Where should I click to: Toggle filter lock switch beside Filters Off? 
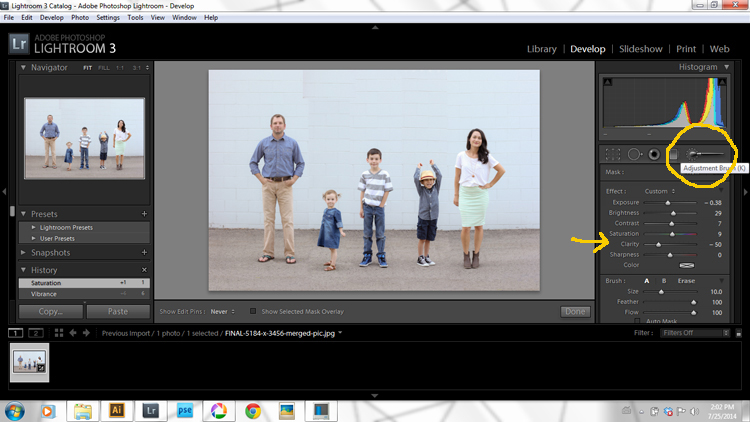coord(739,333)
